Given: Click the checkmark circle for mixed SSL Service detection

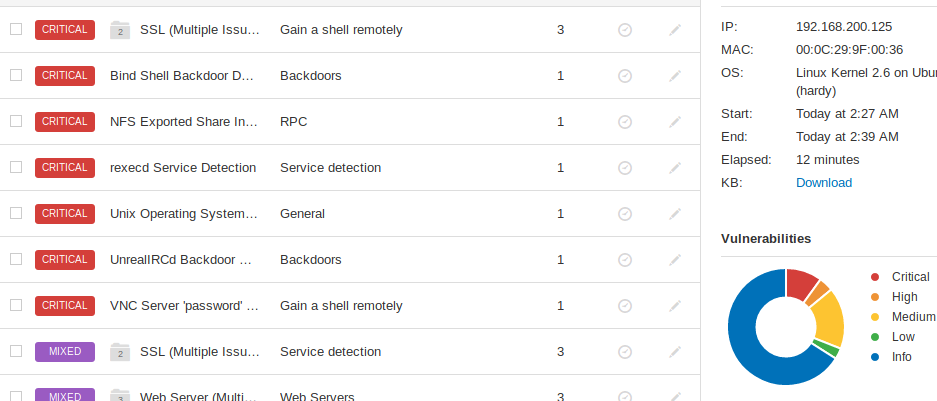Looking at the screenshot, I should [x=625, y=352].
